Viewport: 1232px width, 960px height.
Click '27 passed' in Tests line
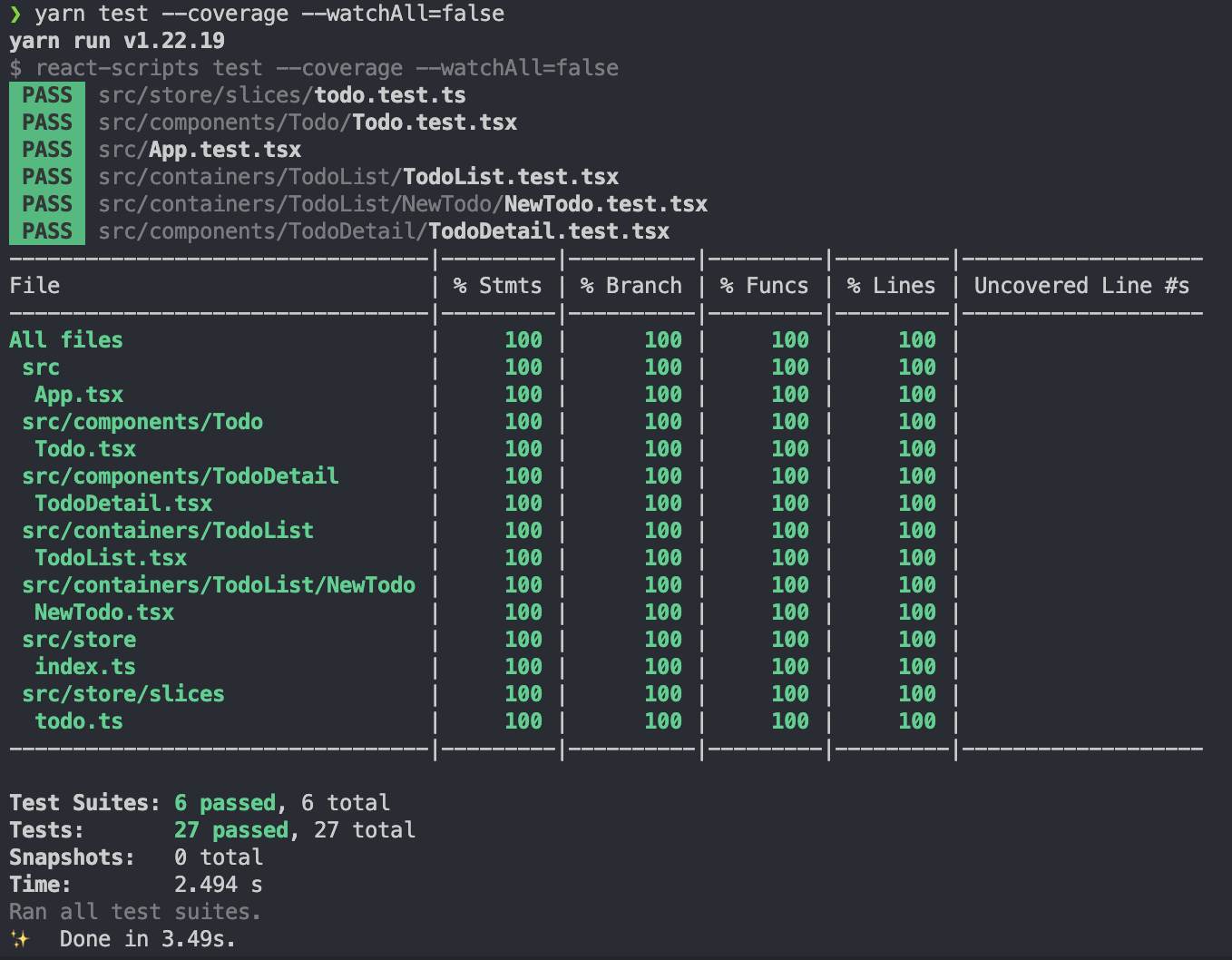click(231, 830)
